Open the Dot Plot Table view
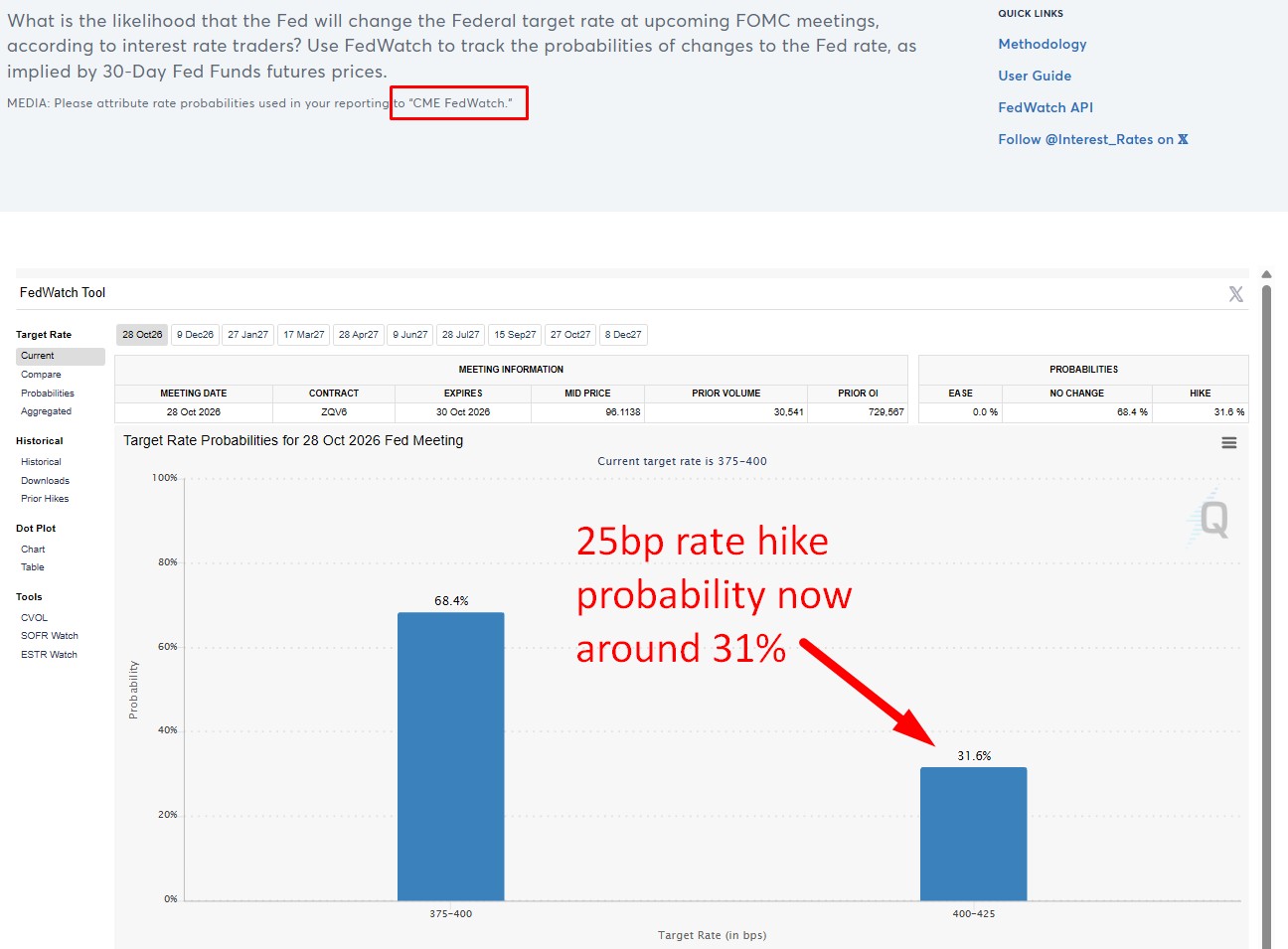Screen dimensions: 1288x949 point(33,567)
